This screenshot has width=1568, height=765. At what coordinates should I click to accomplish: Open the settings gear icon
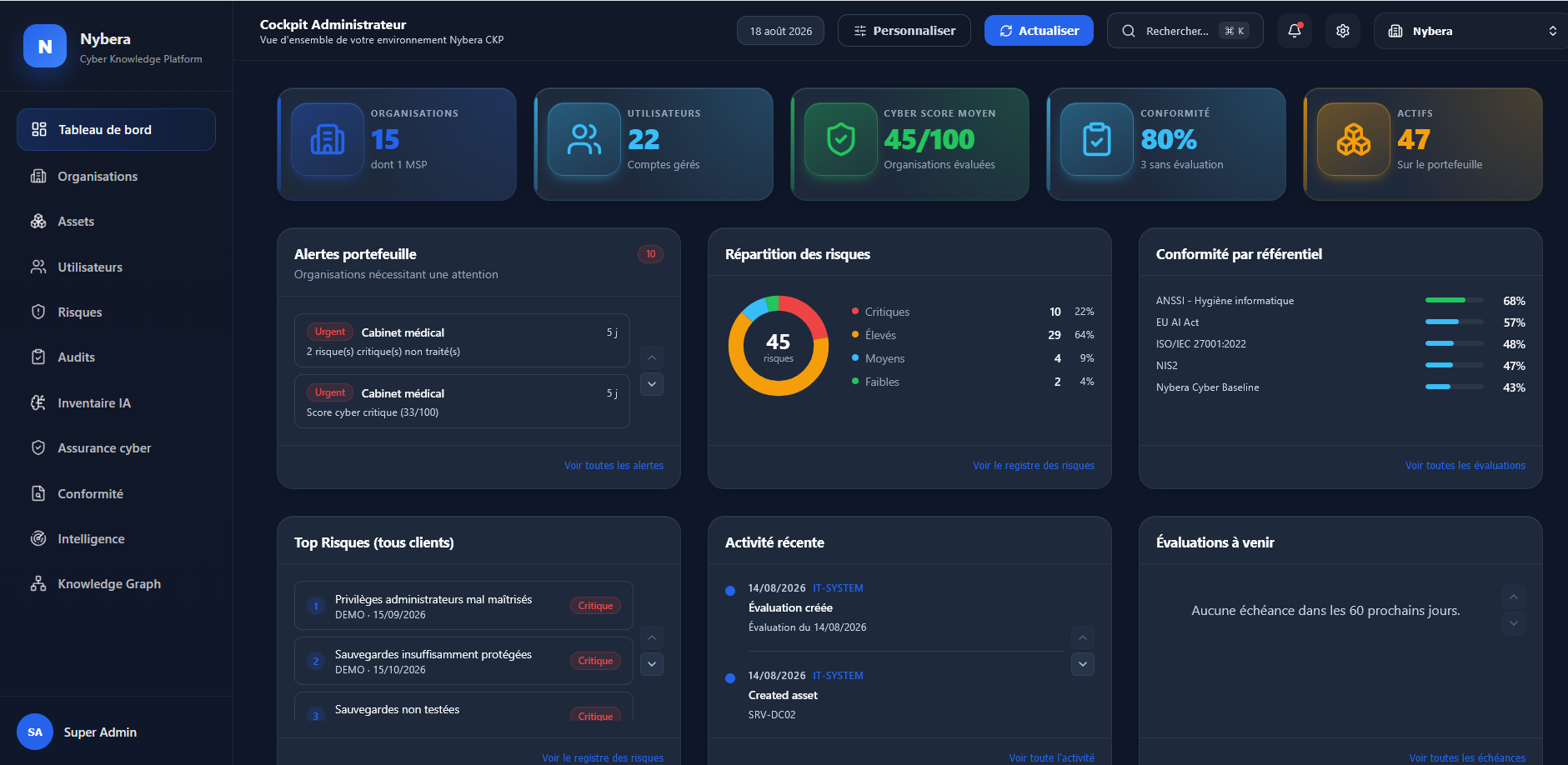point(1343,31)
